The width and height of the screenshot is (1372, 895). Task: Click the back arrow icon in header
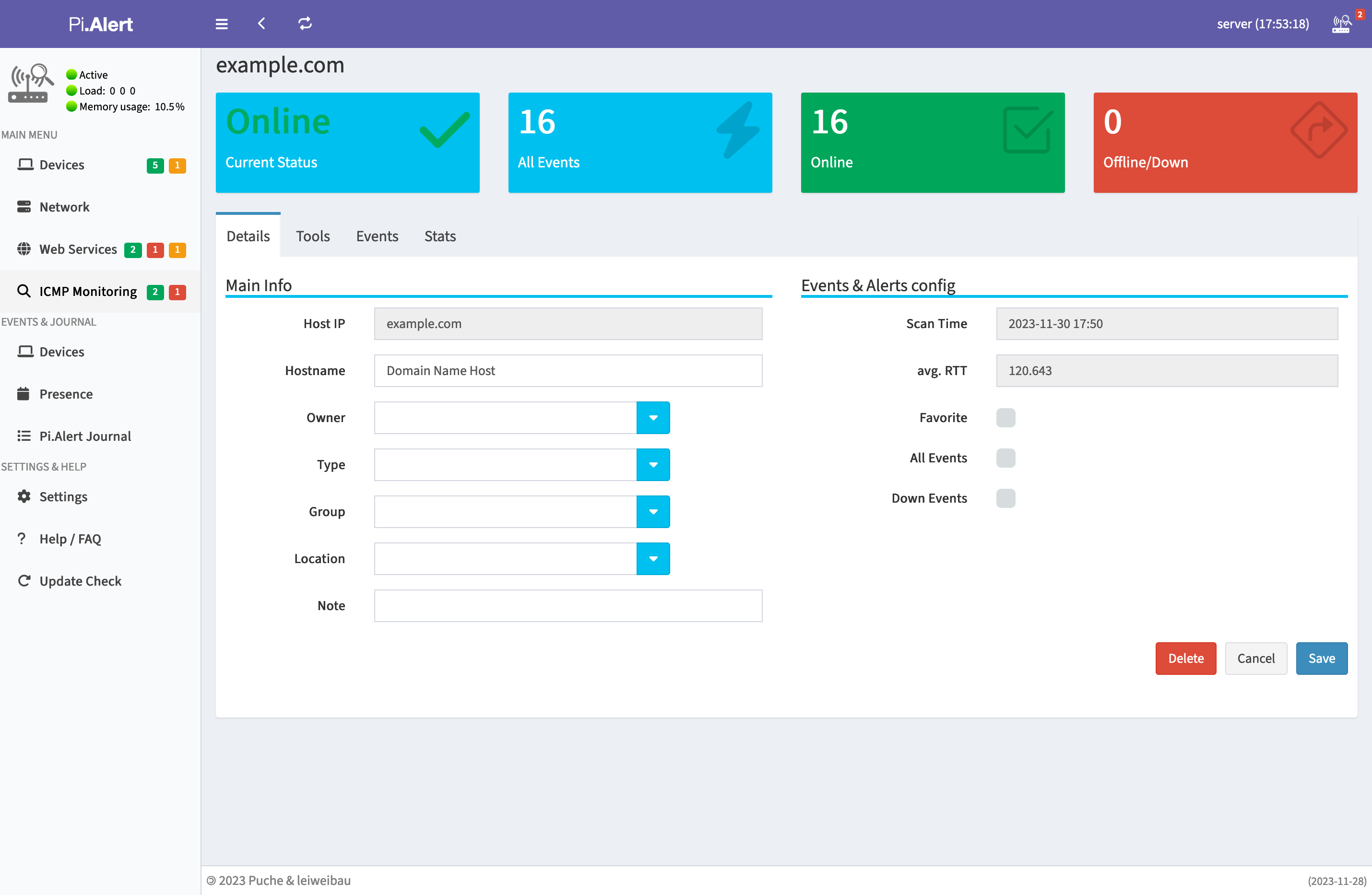pos(262,24)
